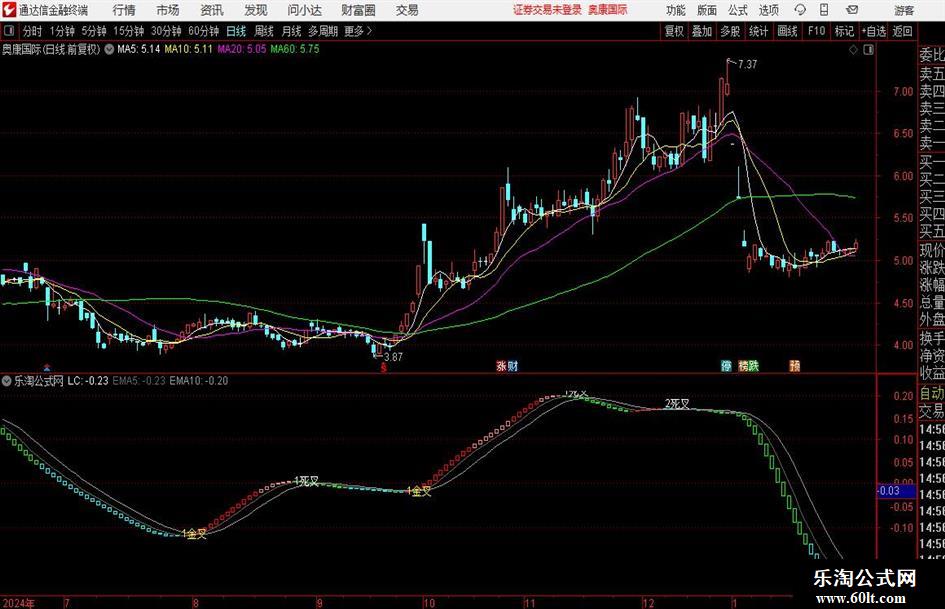The width and height of the screenshot is (945, 609).
Task: Open the 市场 menu
Action: tap(168, 10)
